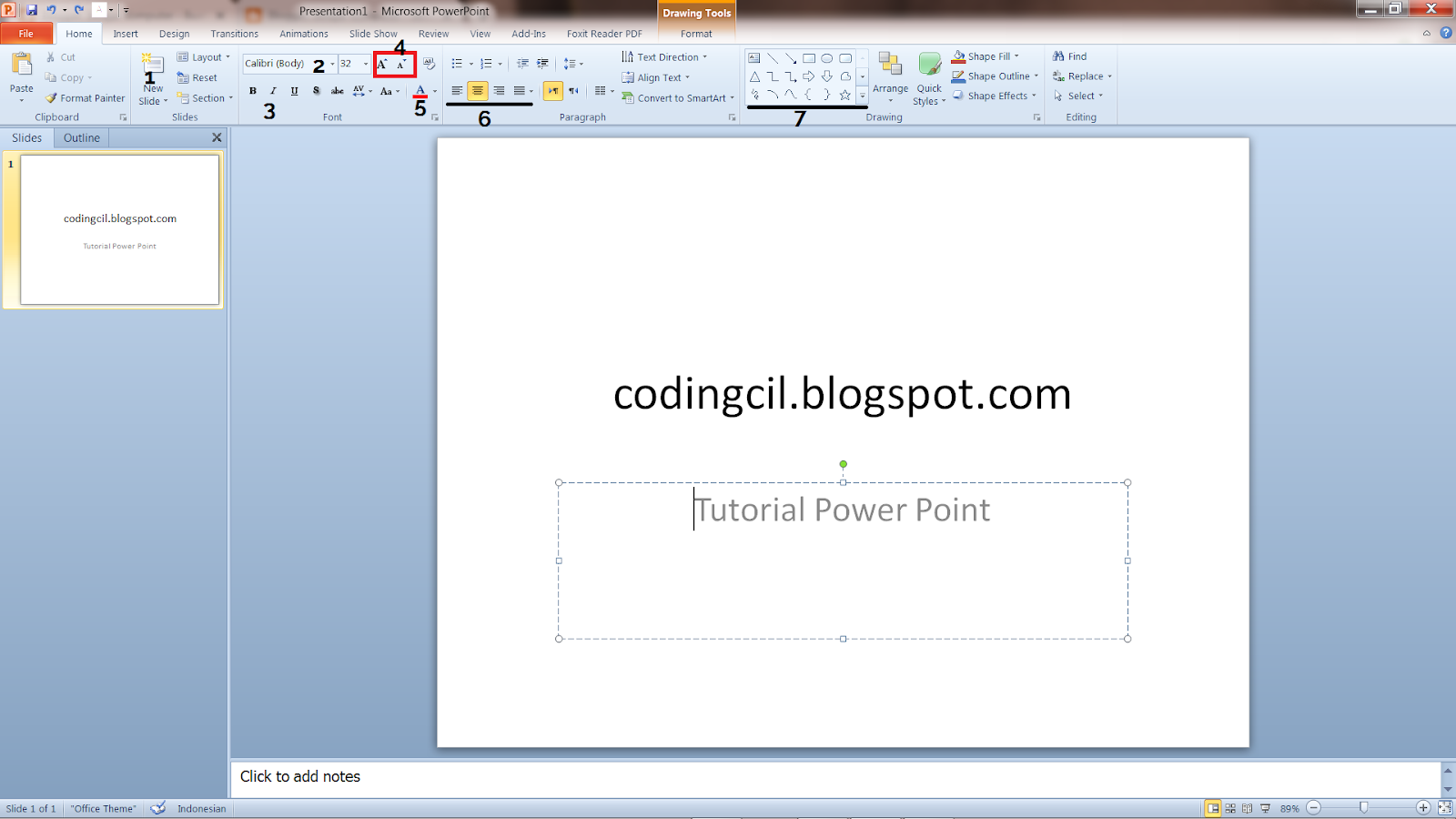
Task: Click the Arrange button
Action: click(890, 76)
